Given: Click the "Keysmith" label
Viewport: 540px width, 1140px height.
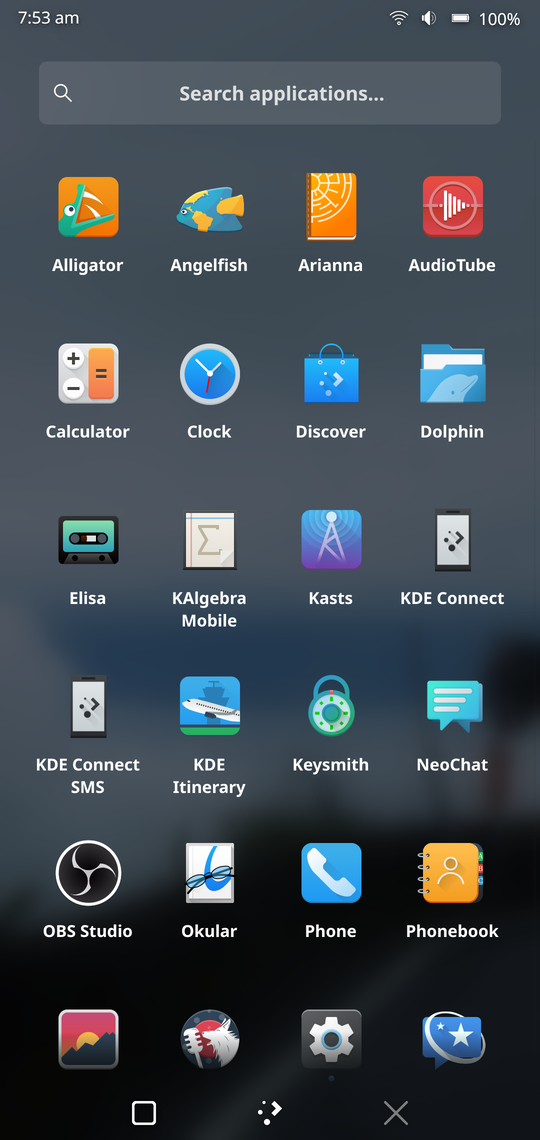Looking at the screenshot, I should (x=331, y=766).
